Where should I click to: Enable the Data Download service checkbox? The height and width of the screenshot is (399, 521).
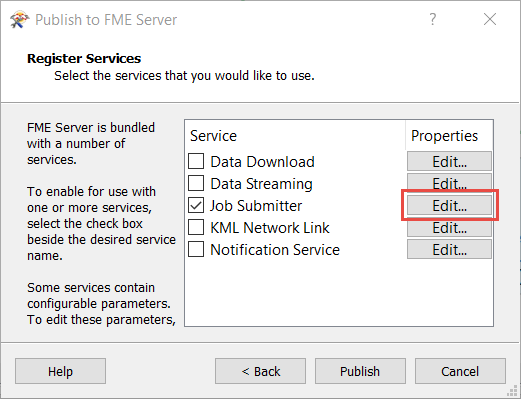pyautogui.click(x=196, y=161)
